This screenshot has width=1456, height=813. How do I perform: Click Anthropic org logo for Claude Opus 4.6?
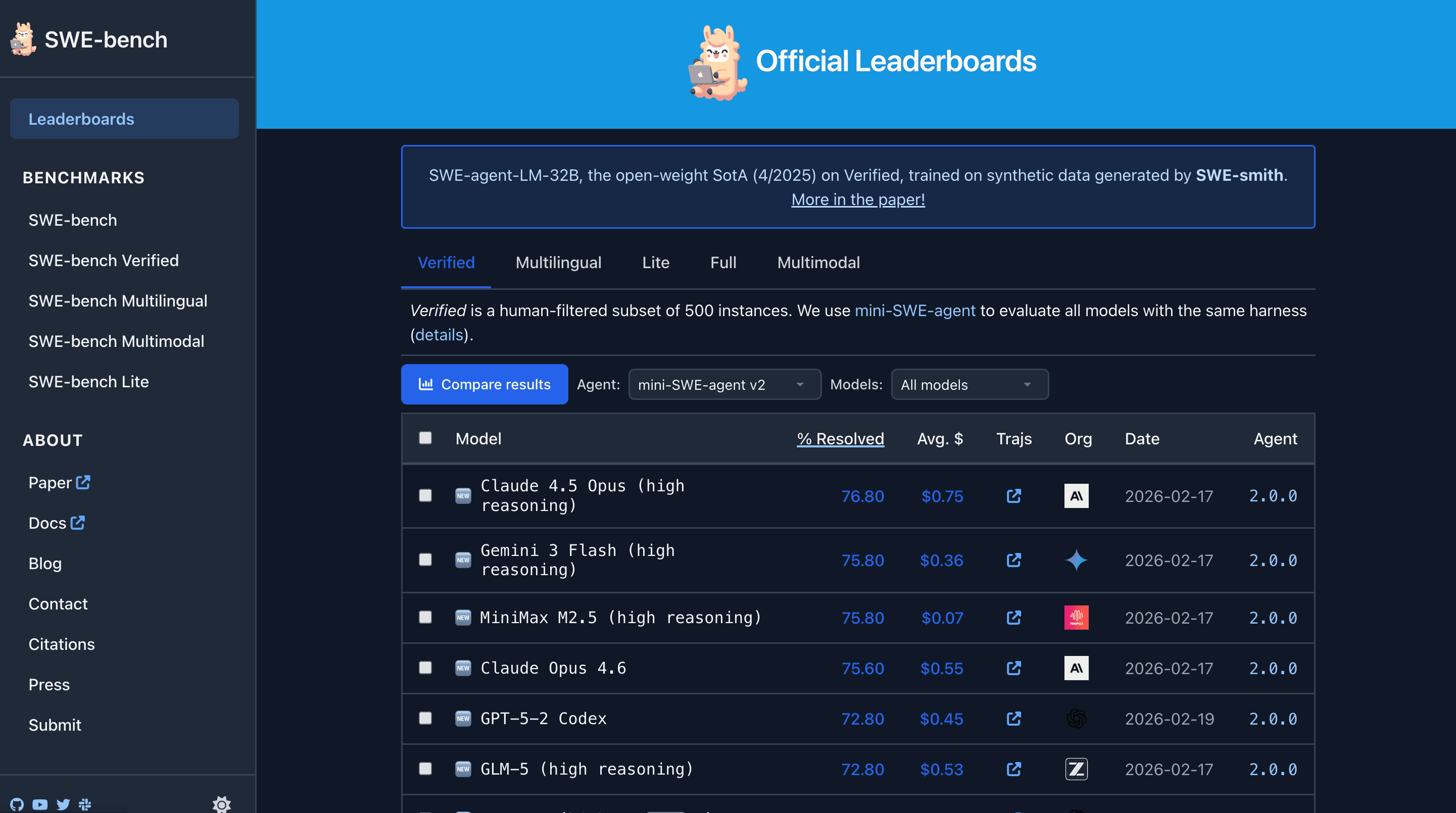pos(1076,669)
